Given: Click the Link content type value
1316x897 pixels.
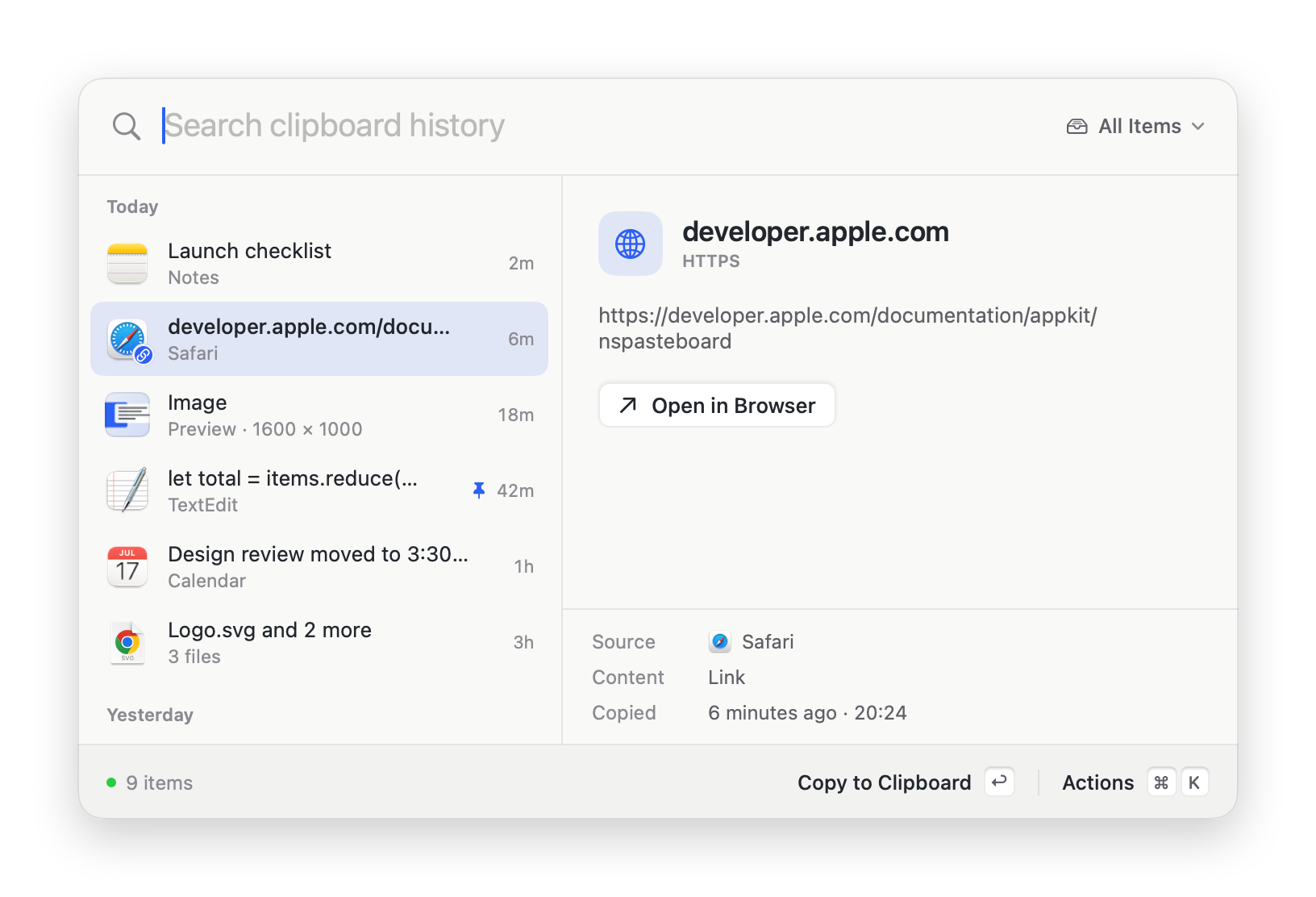Looking at the screenshot, I should (727, 678).
